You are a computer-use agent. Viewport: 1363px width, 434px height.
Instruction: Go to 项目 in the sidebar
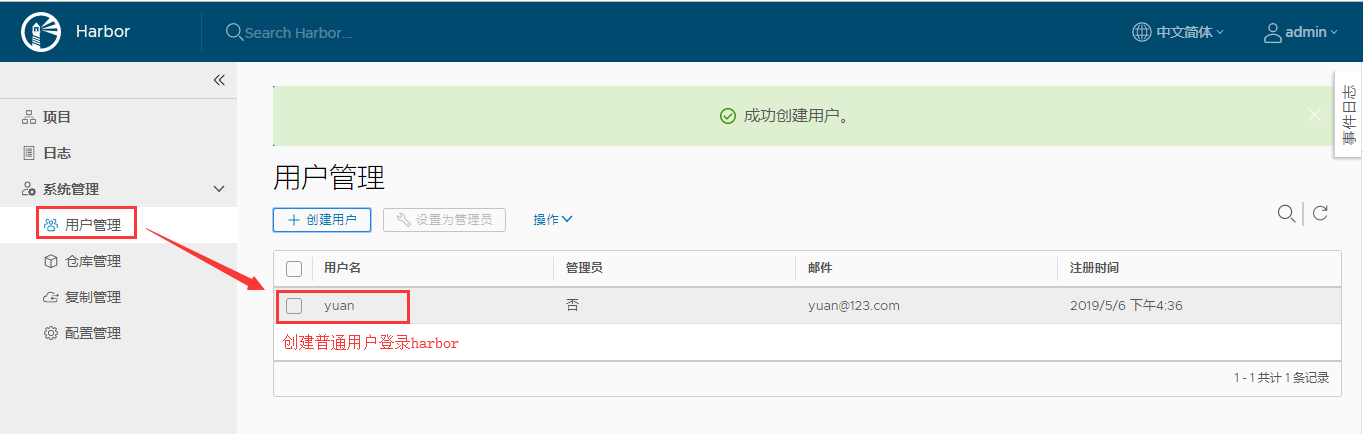(57, 117)
